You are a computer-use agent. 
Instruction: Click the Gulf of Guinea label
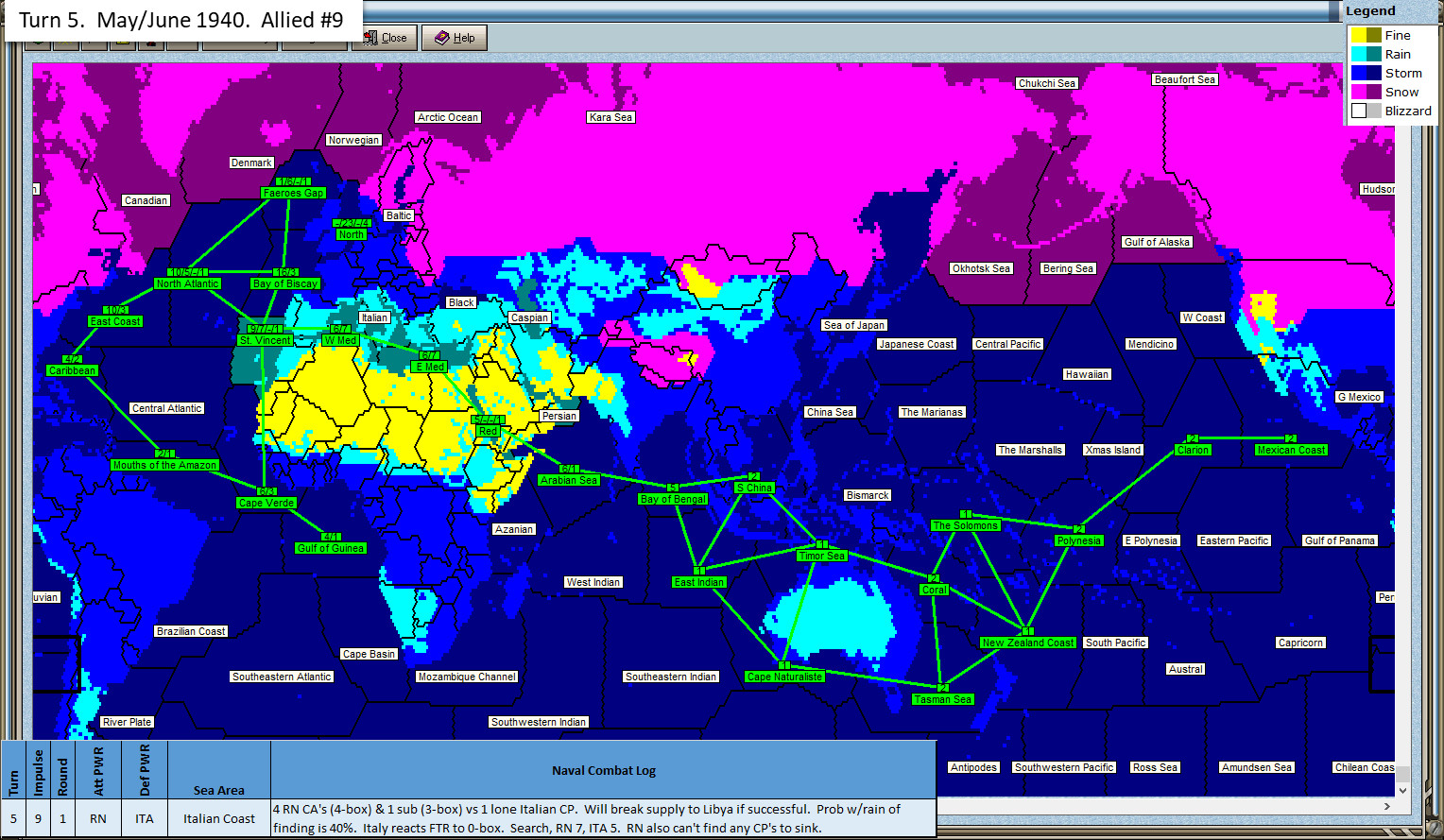tap(331, 548)
